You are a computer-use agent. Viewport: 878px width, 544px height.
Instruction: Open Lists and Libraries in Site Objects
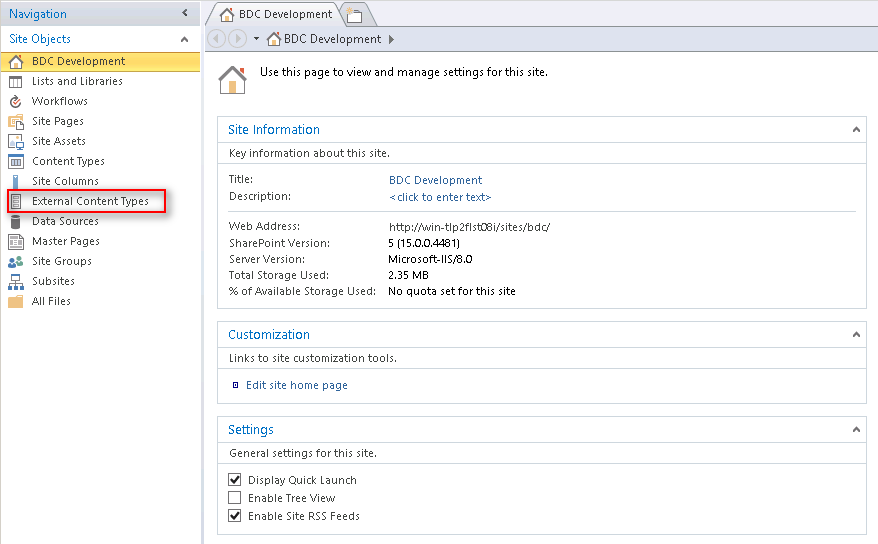coord(77,81)
